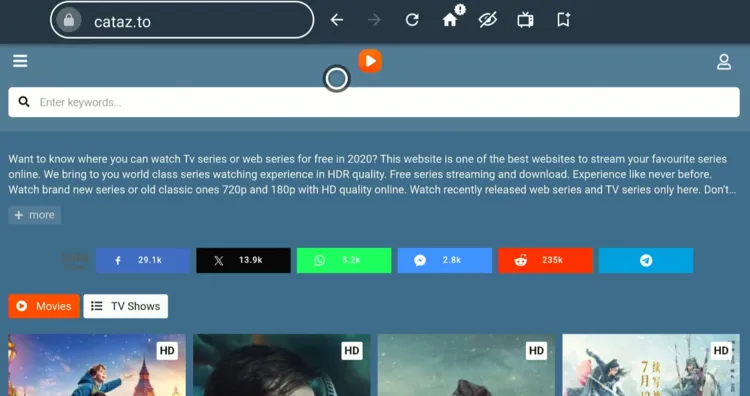Reload the page with refresh icon
750x396 pixels.
[x=412, y=20]
